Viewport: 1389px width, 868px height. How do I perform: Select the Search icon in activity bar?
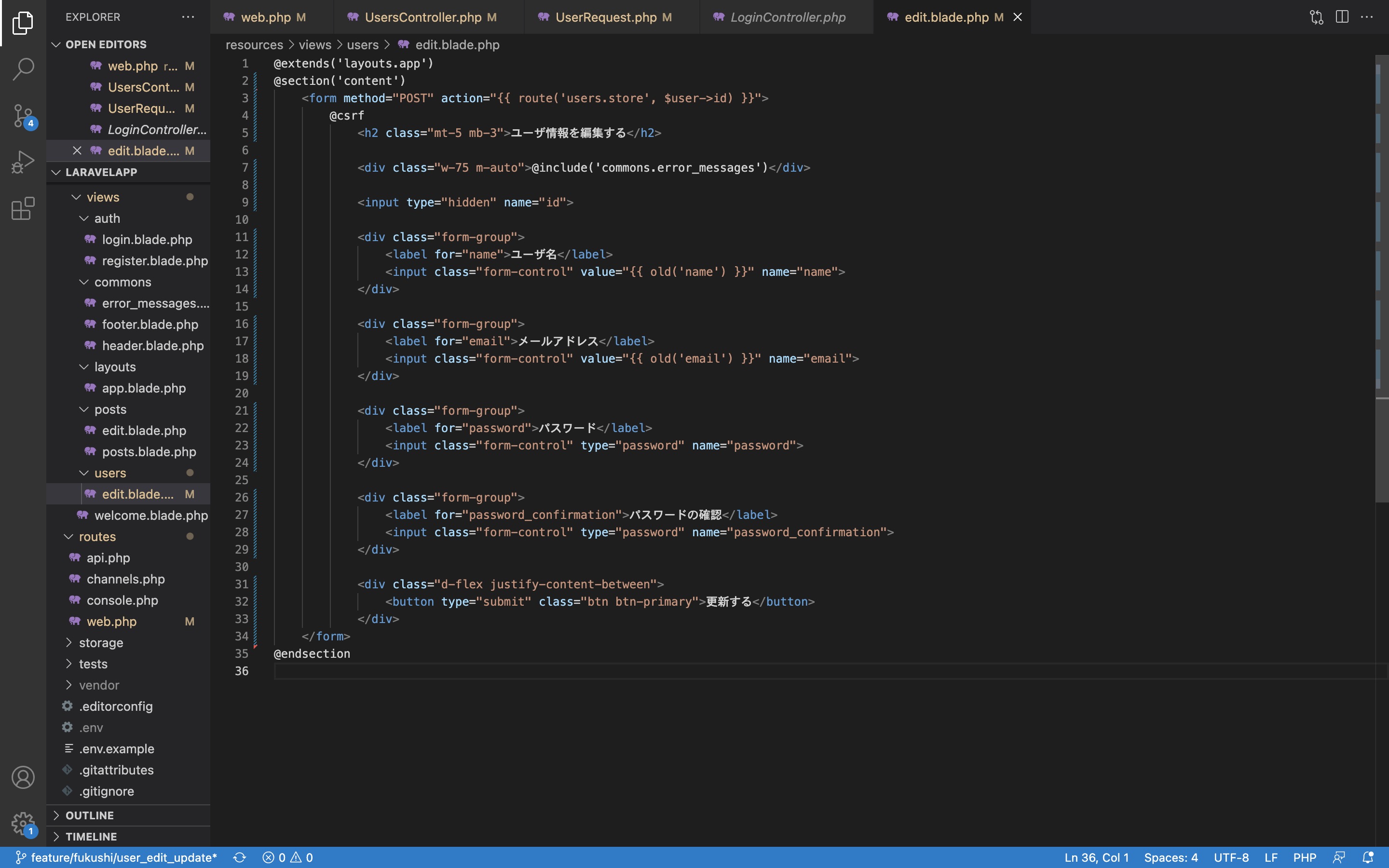click(23, 69)
